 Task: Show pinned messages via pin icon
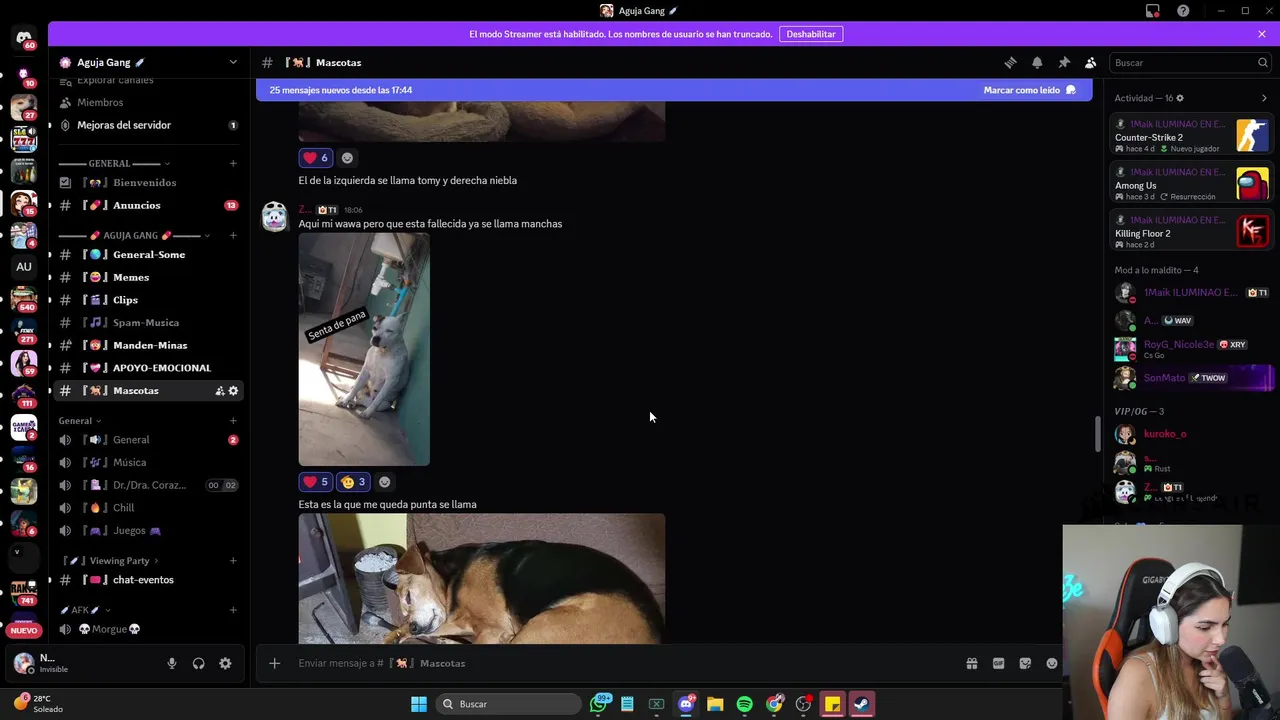point(1064,62)
